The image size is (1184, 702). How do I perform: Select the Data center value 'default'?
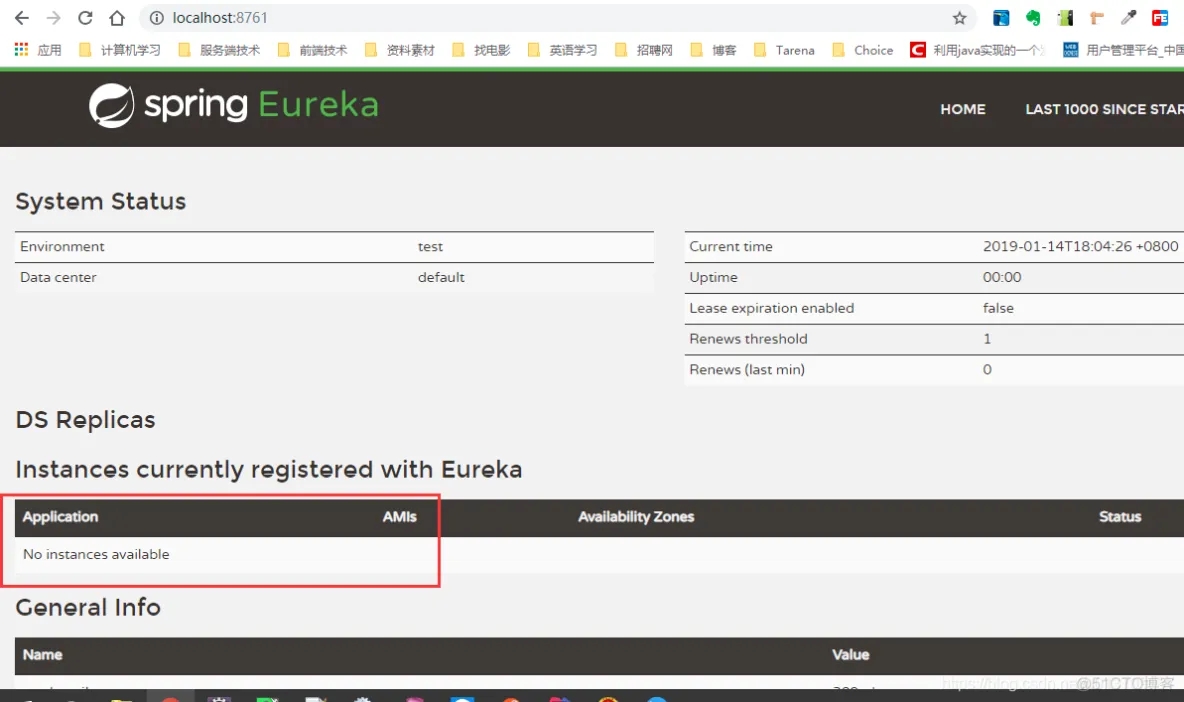441,278
